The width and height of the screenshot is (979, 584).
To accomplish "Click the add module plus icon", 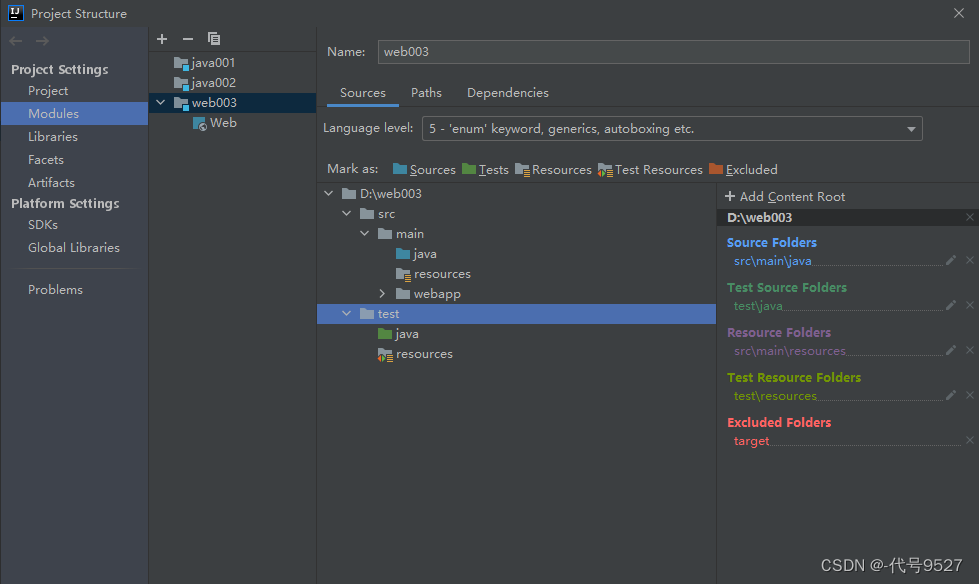I will click(162, 39).
